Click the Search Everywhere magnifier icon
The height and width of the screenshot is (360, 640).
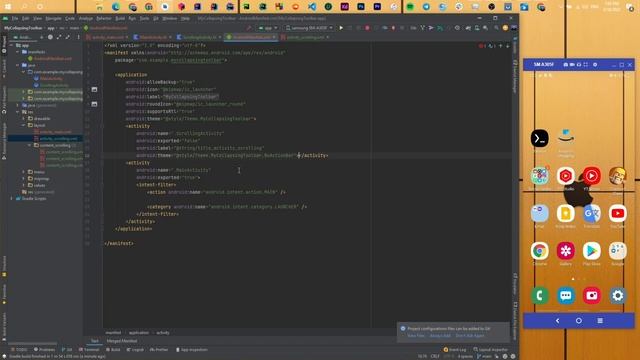[496, 28]
